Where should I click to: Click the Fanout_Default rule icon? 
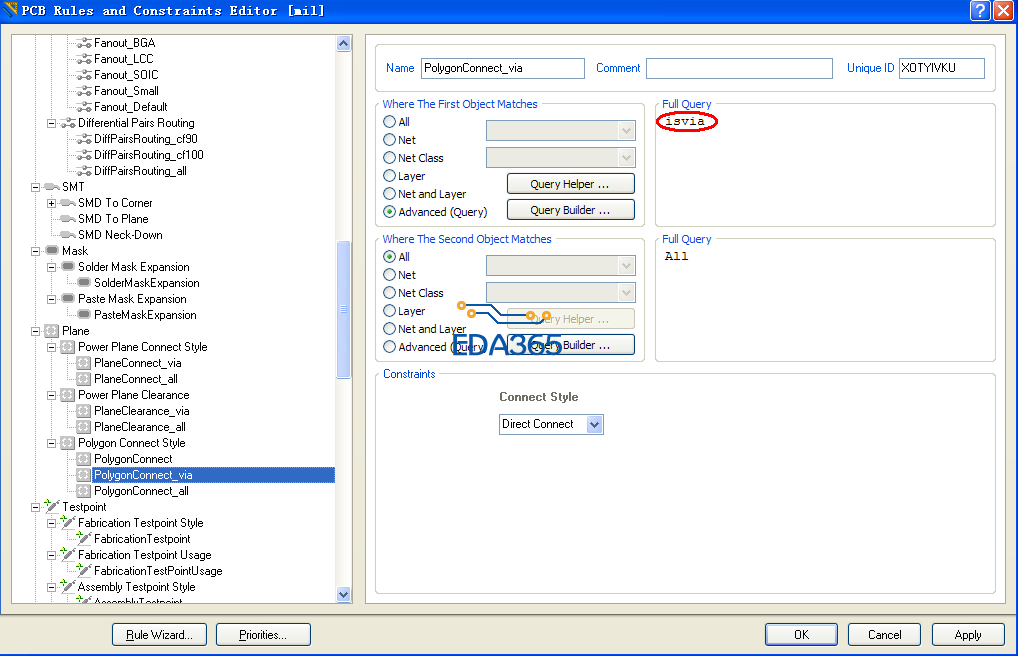point(84,107)
